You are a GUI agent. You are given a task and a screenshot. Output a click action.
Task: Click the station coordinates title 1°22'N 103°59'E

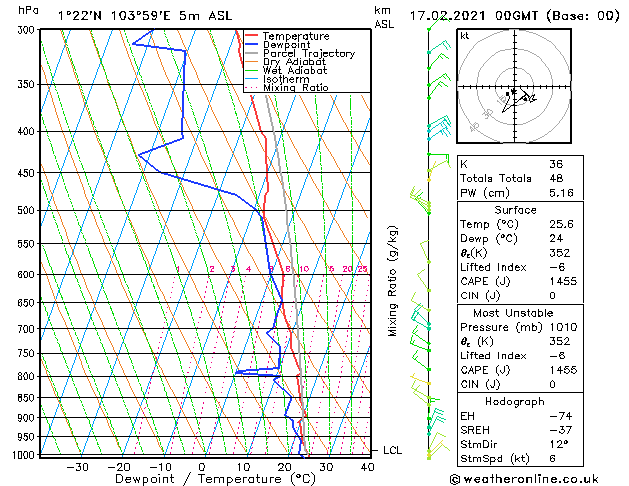click(x=114, y=16)
